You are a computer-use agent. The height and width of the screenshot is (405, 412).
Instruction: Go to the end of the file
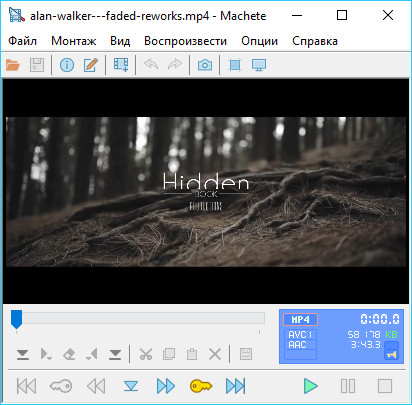pos(236,386)
